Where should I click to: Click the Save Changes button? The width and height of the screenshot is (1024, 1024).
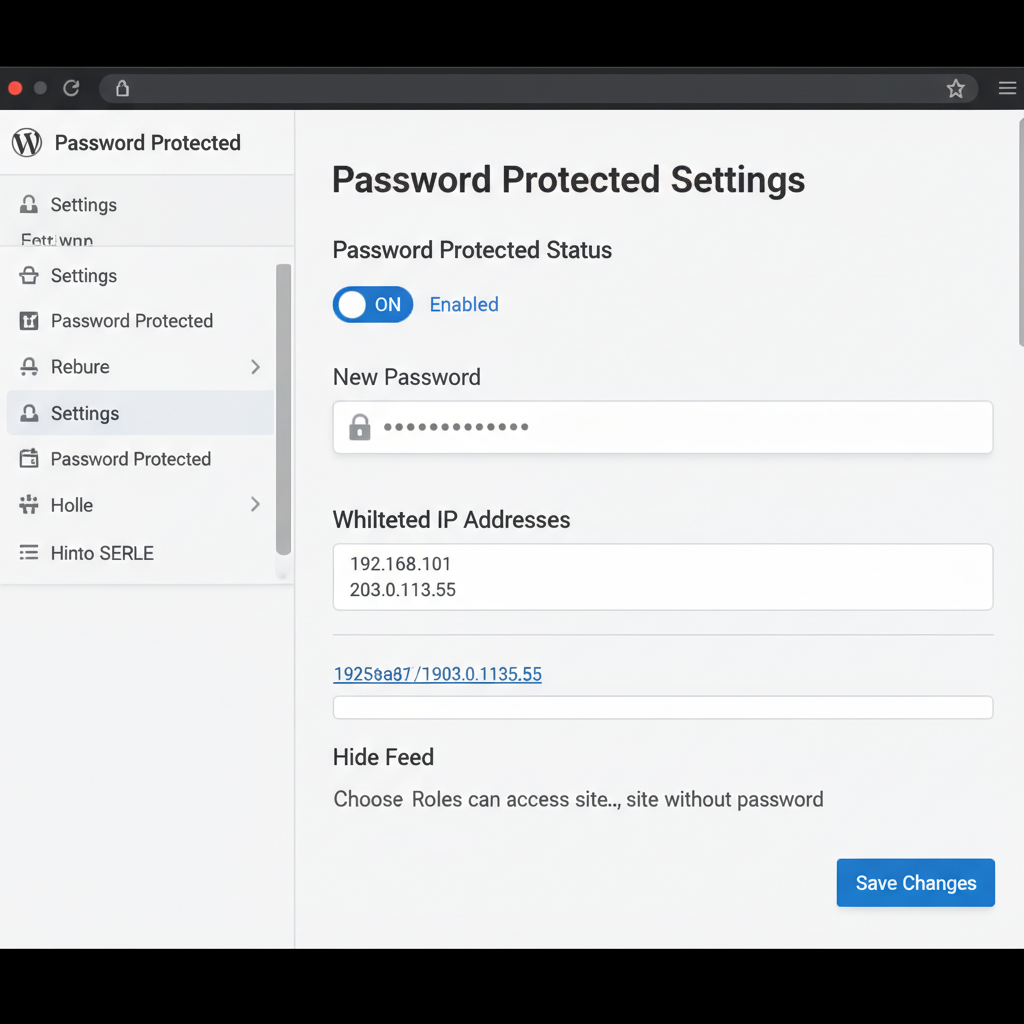click(915, 883)
